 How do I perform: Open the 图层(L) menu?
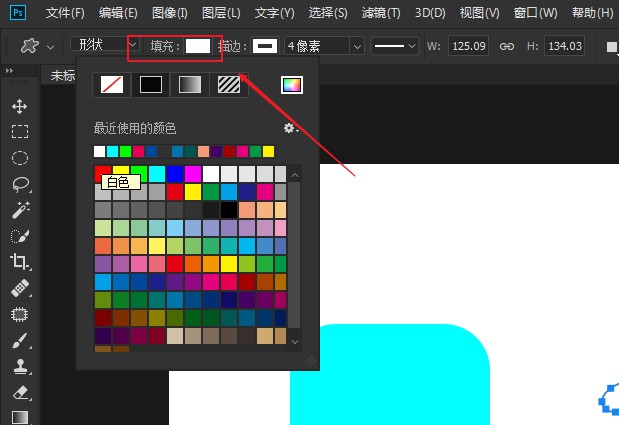221,13
